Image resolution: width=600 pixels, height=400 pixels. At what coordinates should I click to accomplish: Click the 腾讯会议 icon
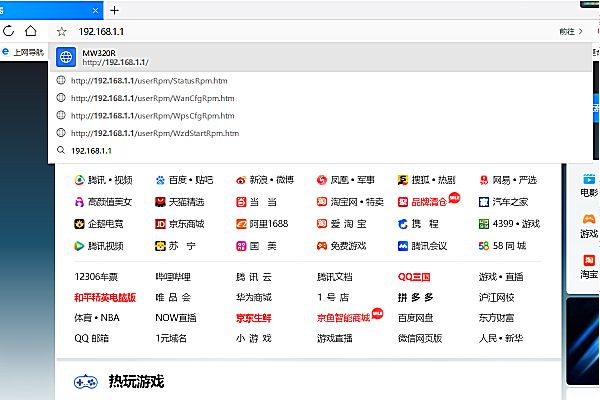coord(403,246)
